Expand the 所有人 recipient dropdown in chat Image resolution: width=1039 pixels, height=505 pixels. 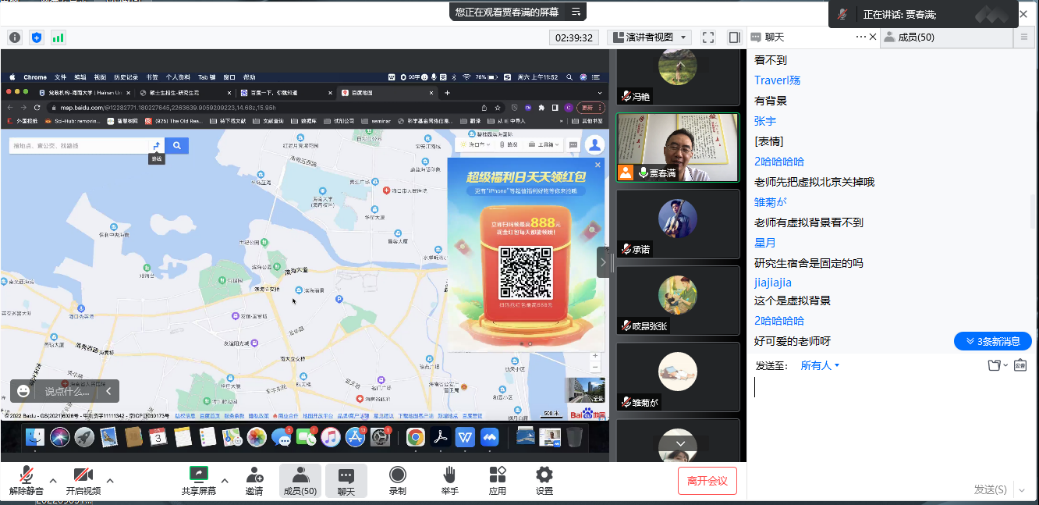coord(820,365)
